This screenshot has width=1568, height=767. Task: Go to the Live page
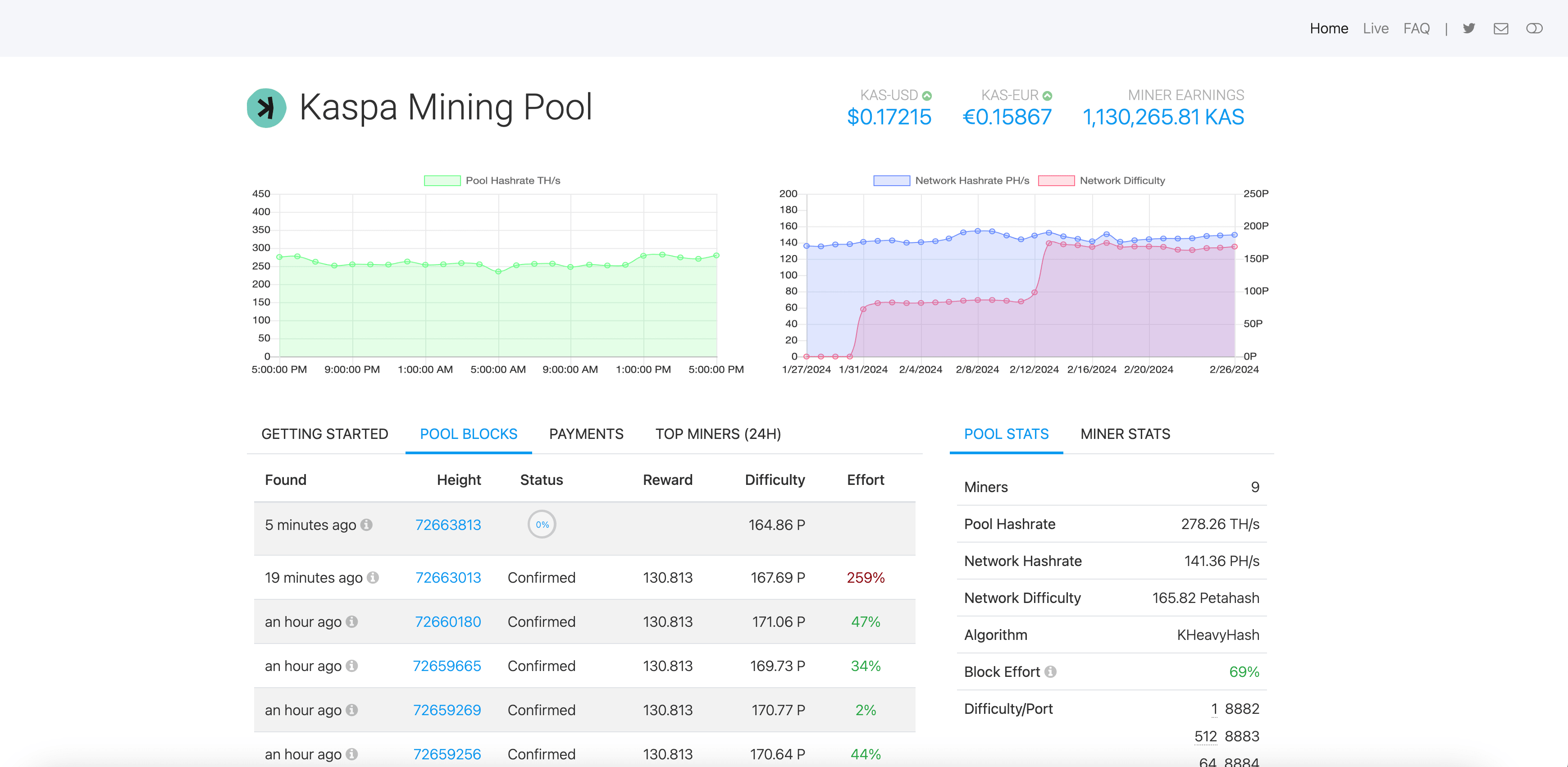[1376, 28]
